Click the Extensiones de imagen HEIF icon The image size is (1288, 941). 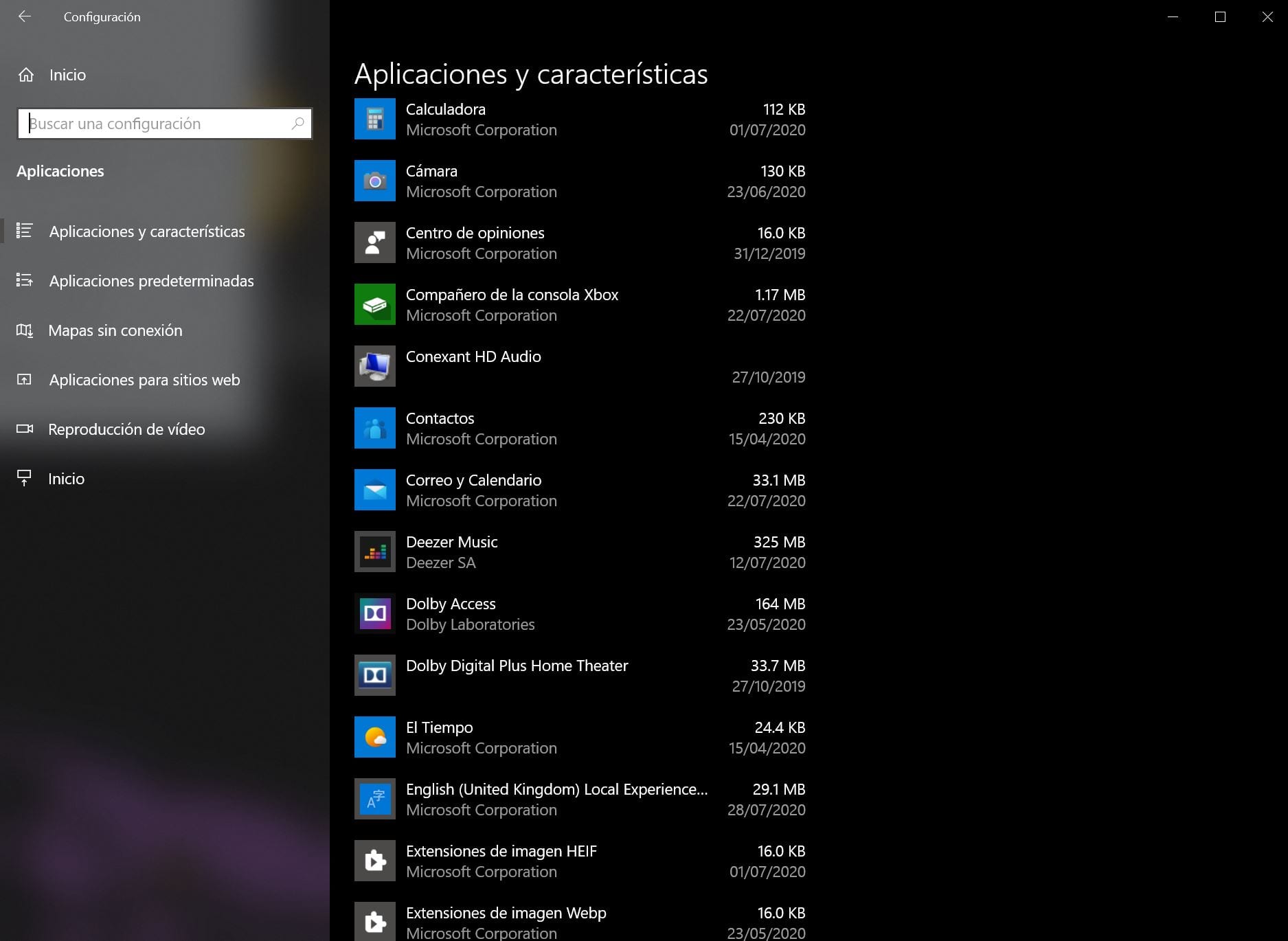coord(375,861)
